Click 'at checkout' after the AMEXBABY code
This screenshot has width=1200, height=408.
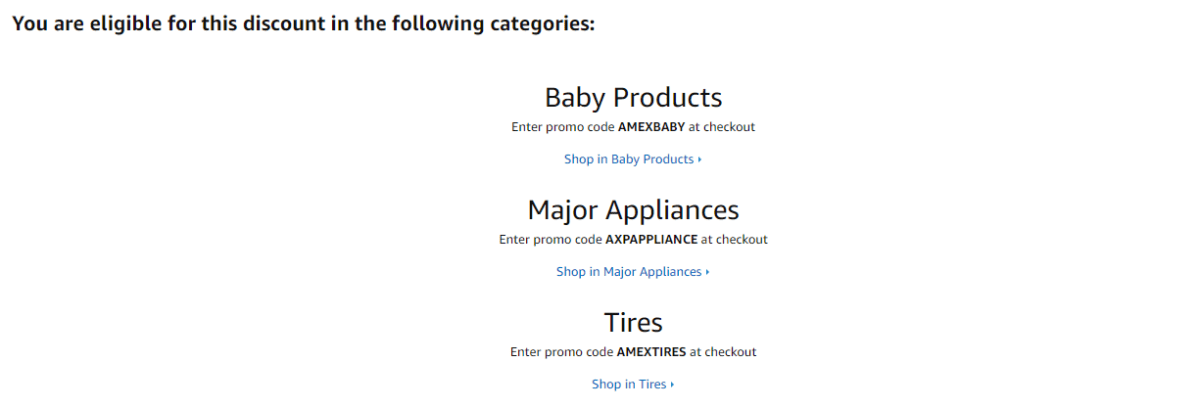(722, 127)
